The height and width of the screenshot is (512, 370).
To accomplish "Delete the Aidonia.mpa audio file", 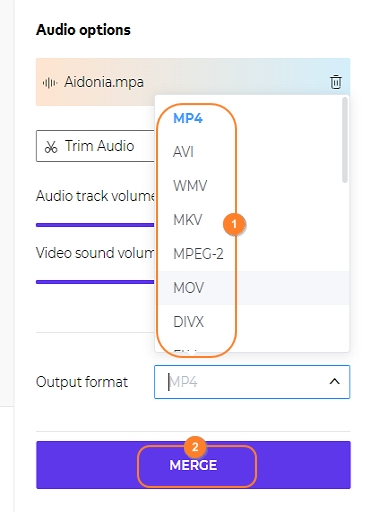I will (x=336, y=82).
